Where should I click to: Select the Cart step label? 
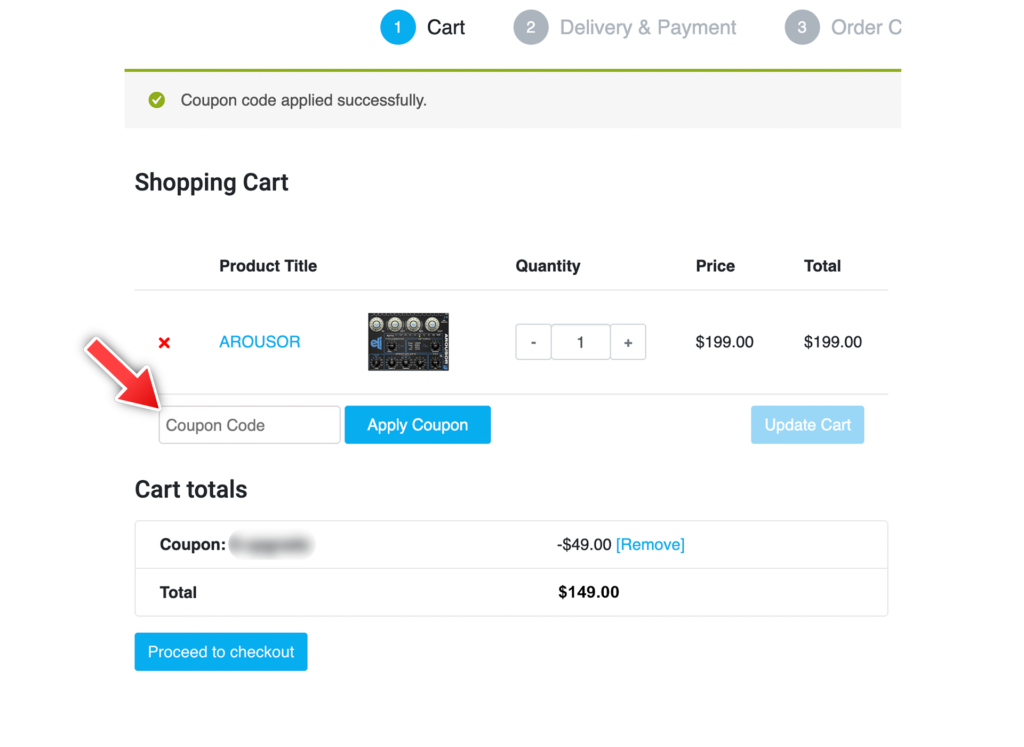(446, 27)
